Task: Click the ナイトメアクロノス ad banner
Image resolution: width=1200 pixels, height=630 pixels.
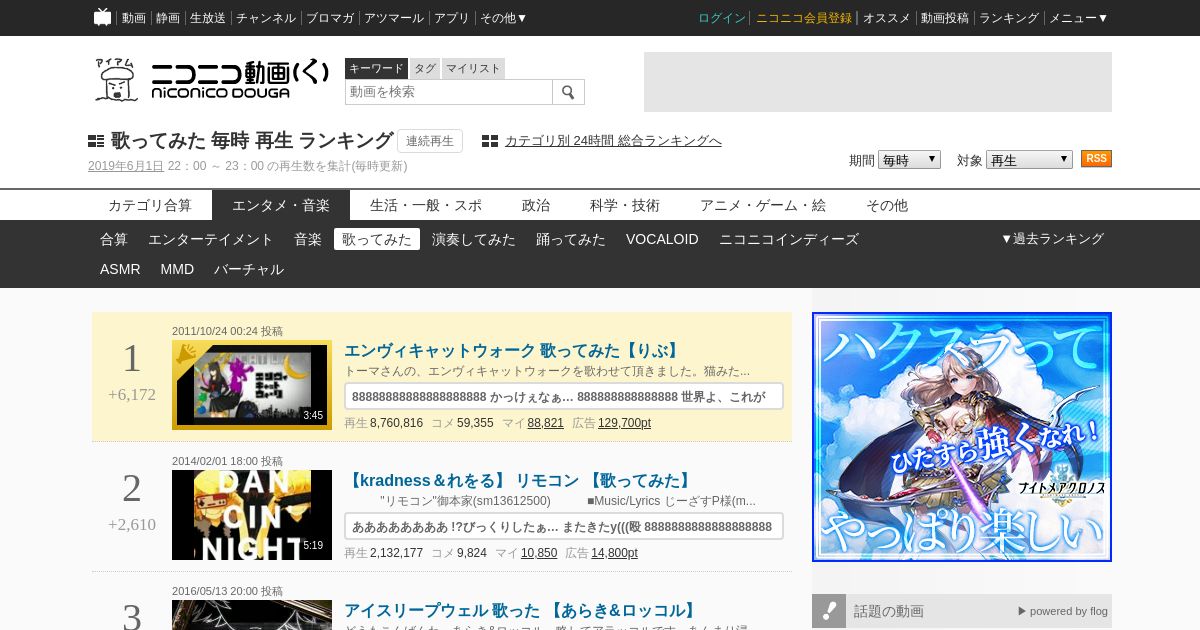Action: point(962,437)
